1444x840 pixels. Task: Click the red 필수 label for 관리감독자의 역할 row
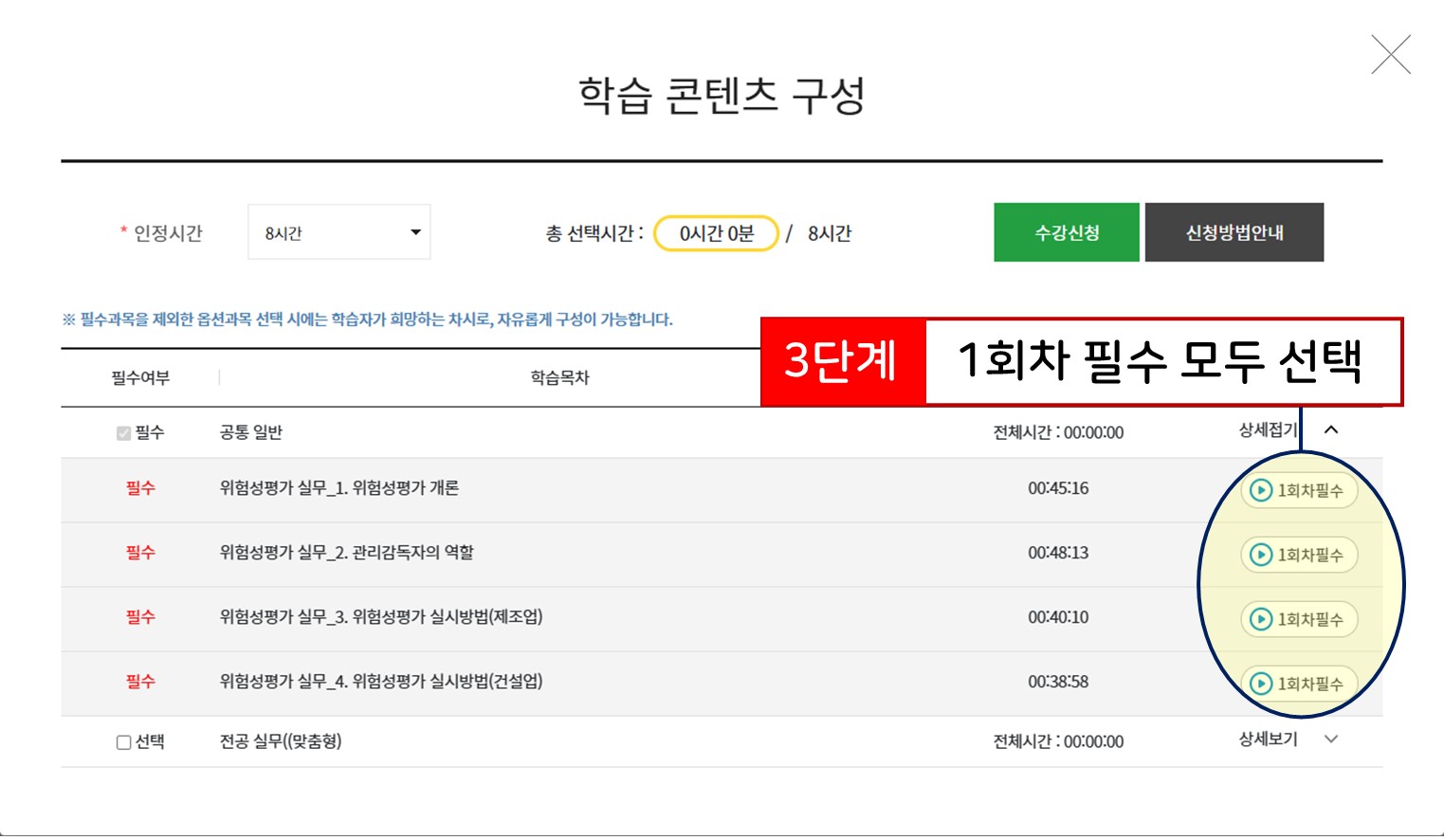click(140, 553)
